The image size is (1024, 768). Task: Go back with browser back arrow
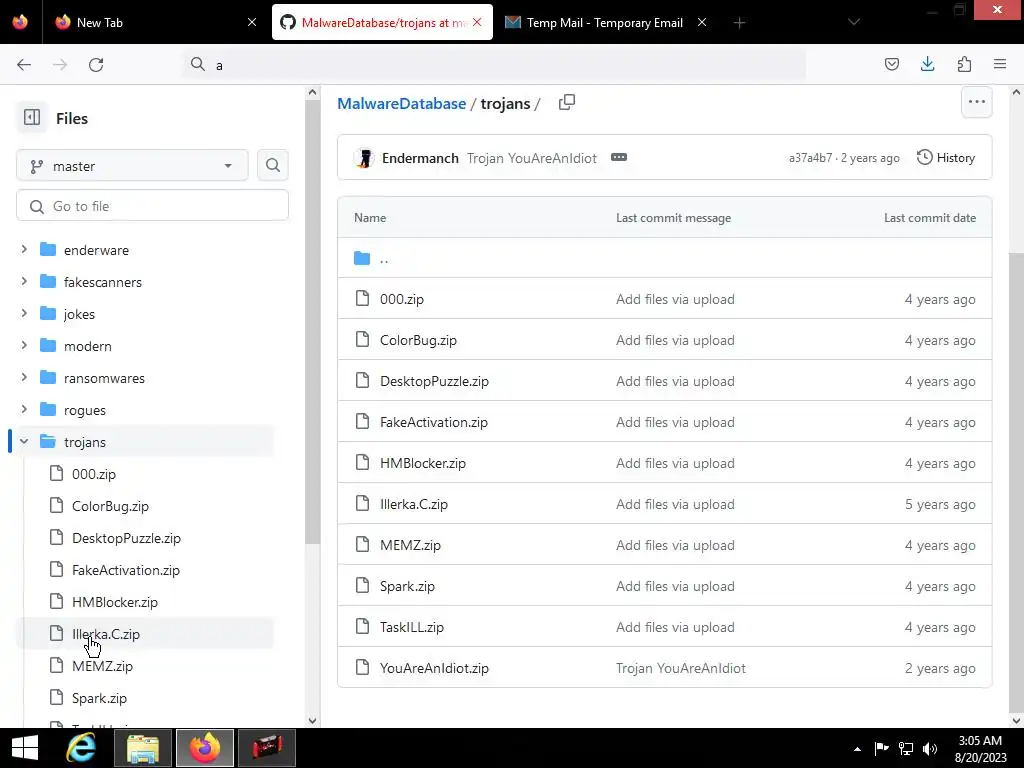click(x=24, y=65)
